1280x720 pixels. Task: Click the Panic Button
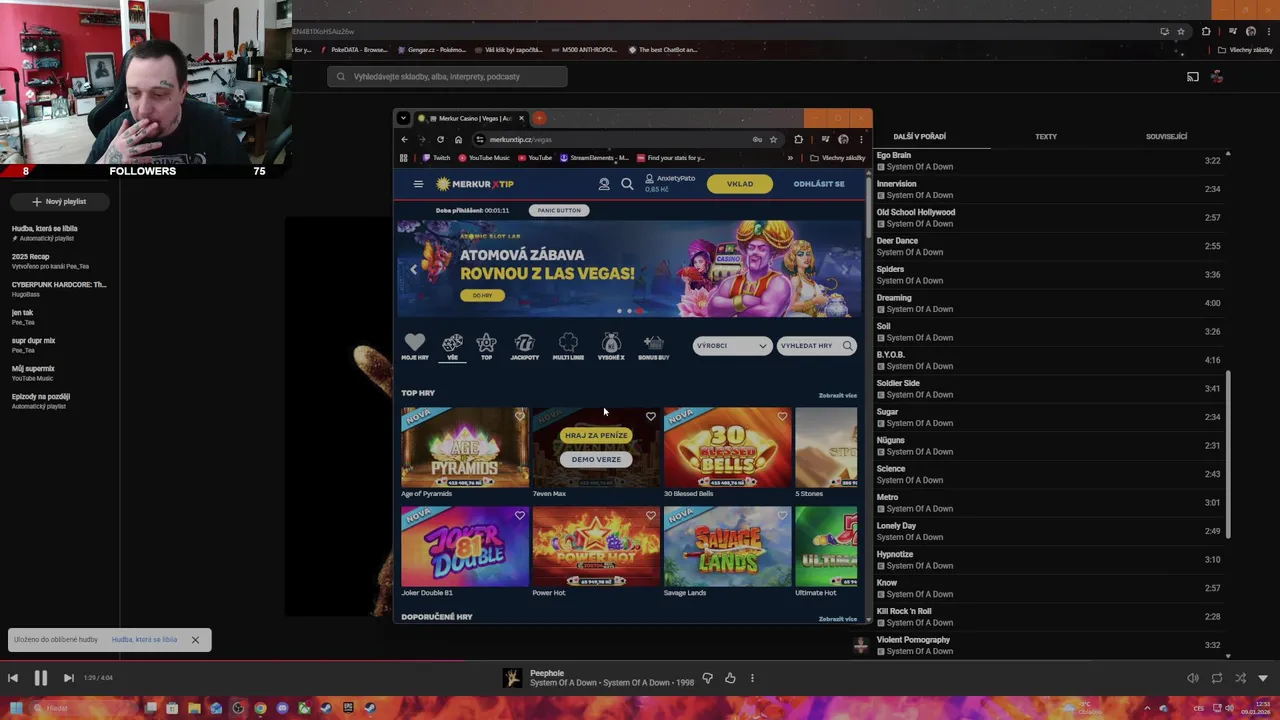559,210
